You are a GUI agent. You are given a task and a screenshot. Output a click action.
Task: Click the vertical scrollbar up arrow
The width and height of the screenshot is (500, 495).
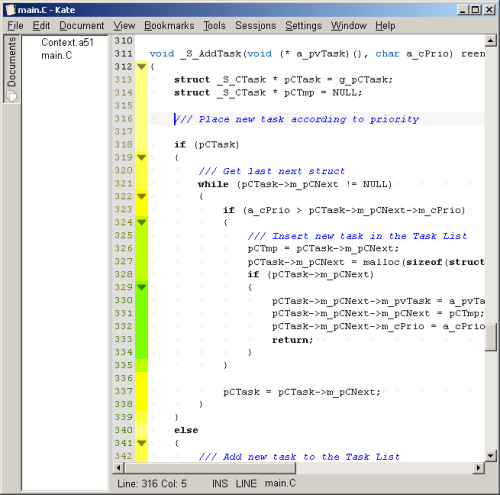click(490, 41)
